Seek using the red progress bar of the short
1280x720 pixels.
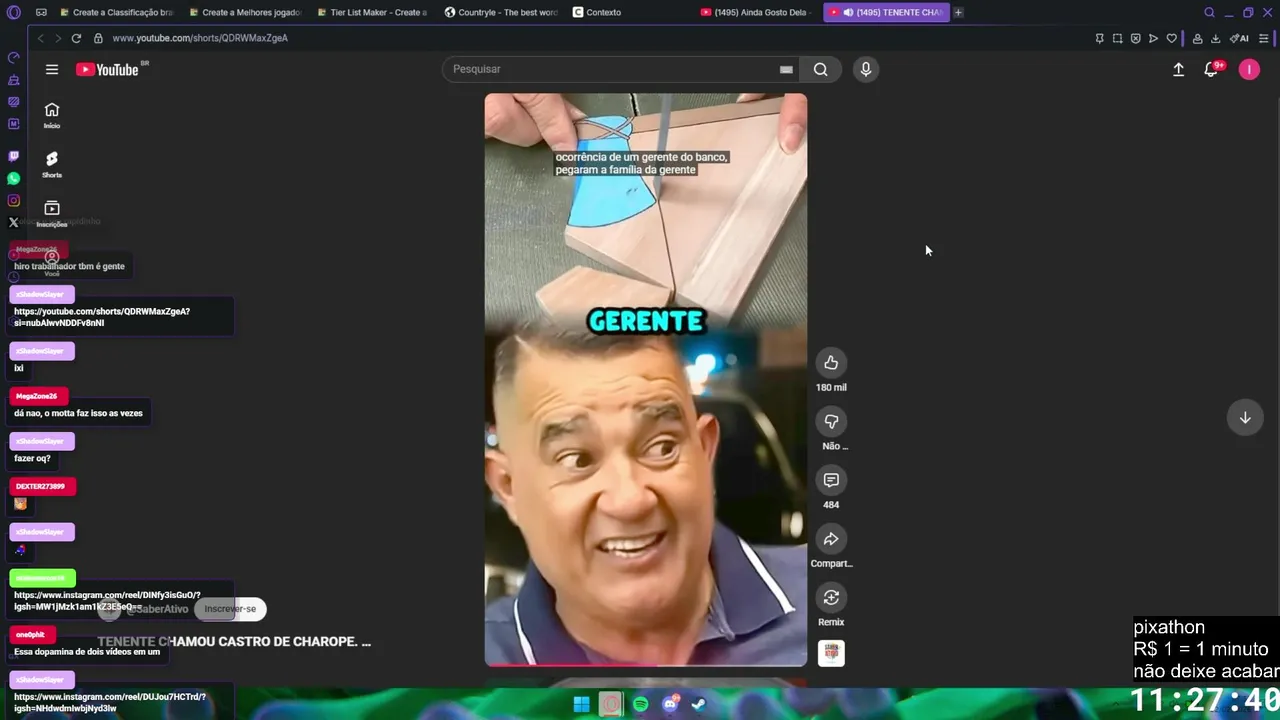(x=646, y=664)
